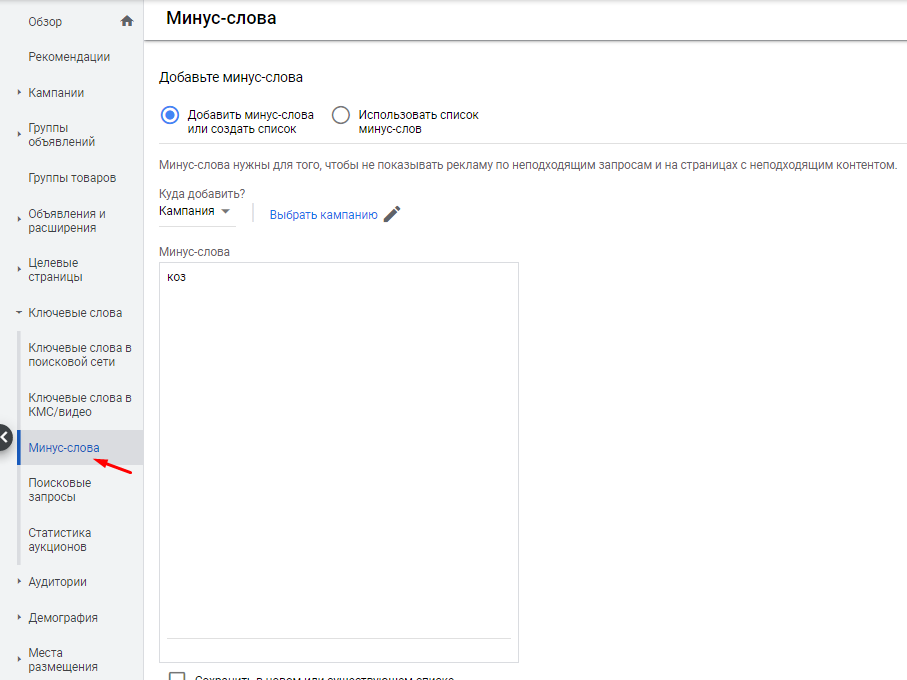This screenshot has width=907, height=680.
Task: Open the Кампания dropdown under Куда добавить
Action: 195,211
